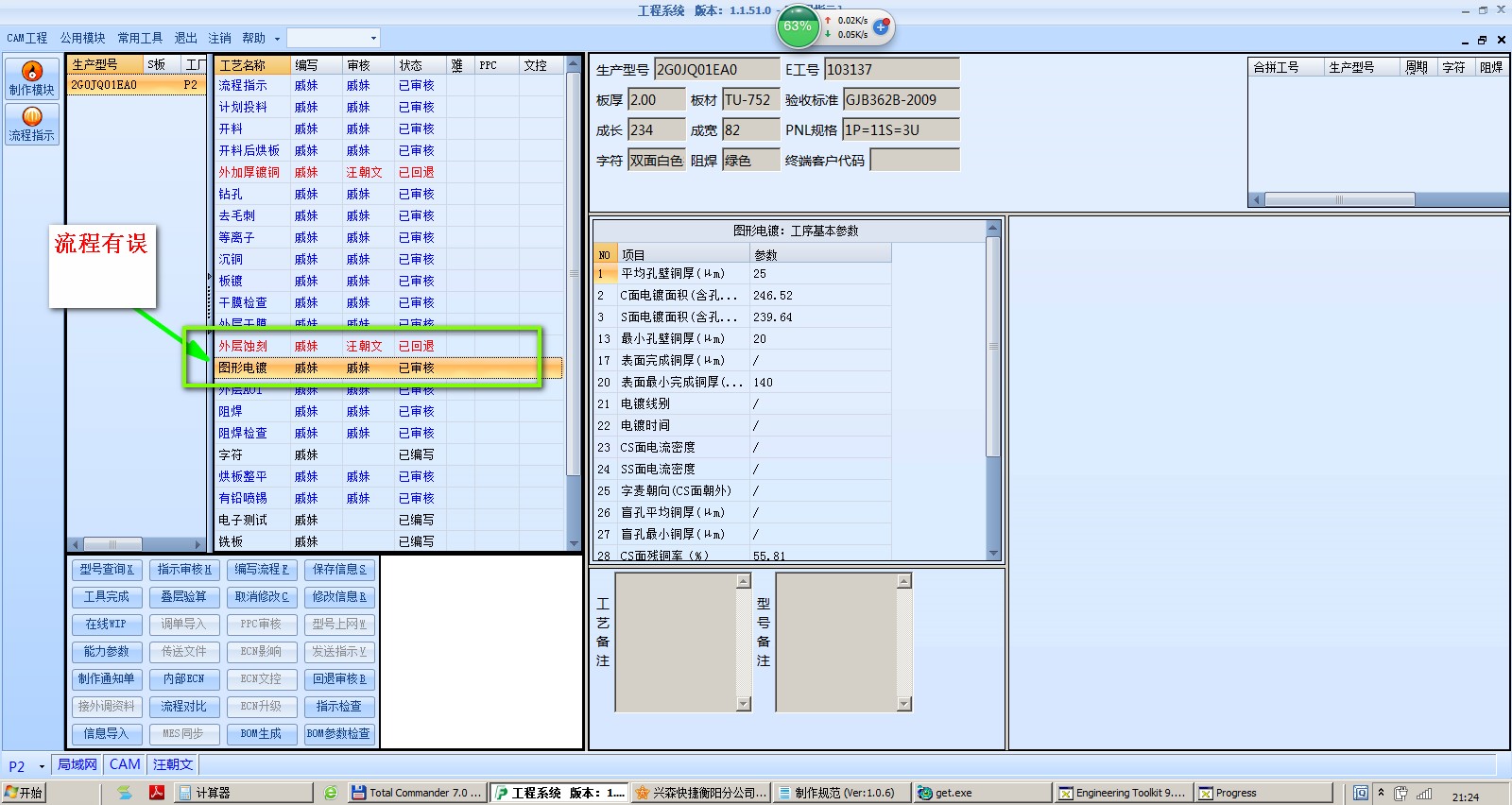The height and width of the screenshot is (805, 1512).
Task: Expand the toolbar combo box dropdown
Action: click(373, 38)
